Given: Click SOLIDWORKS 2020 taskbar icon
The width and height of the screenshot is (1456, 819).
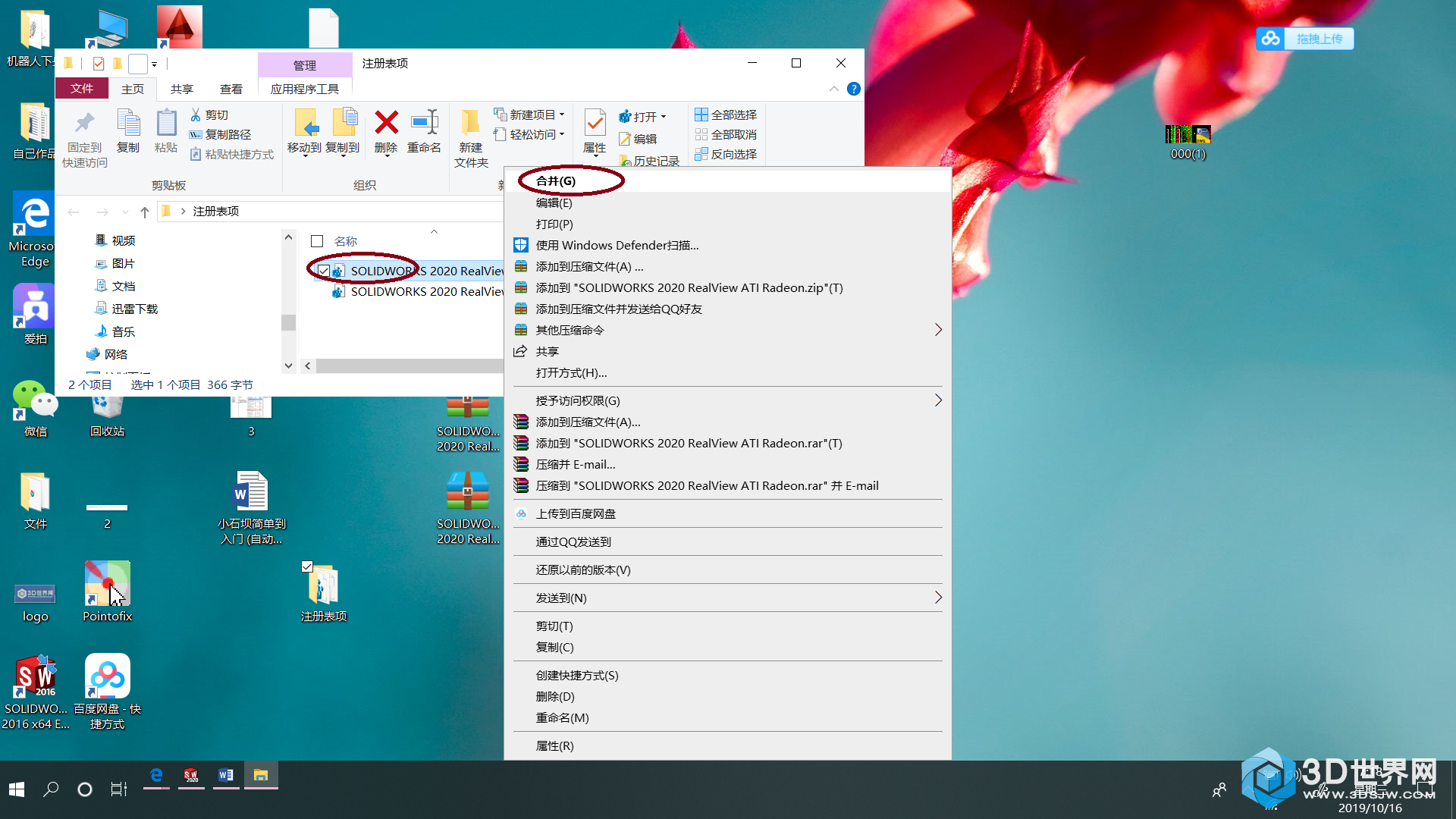Looking at the screenshot, I should 191,775.
